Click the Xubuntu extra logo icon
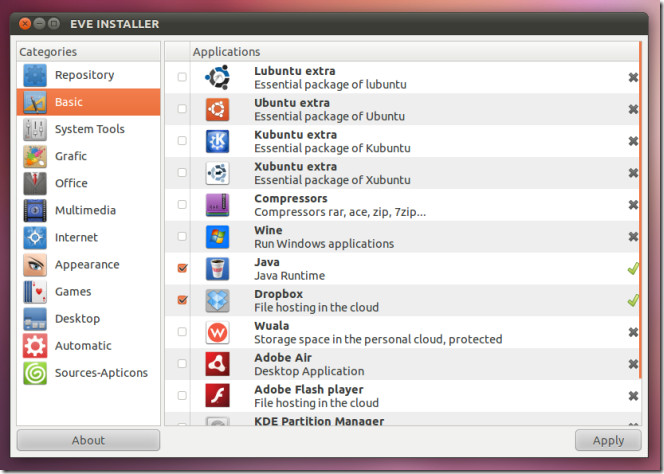 pyautogui.click(x=217, y=173)
